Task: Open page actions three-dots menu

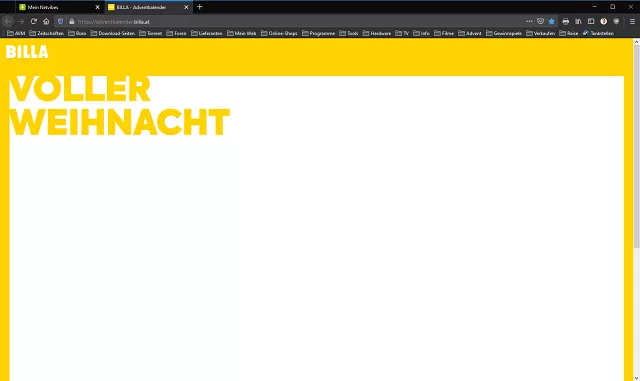Action: (529, 21)
